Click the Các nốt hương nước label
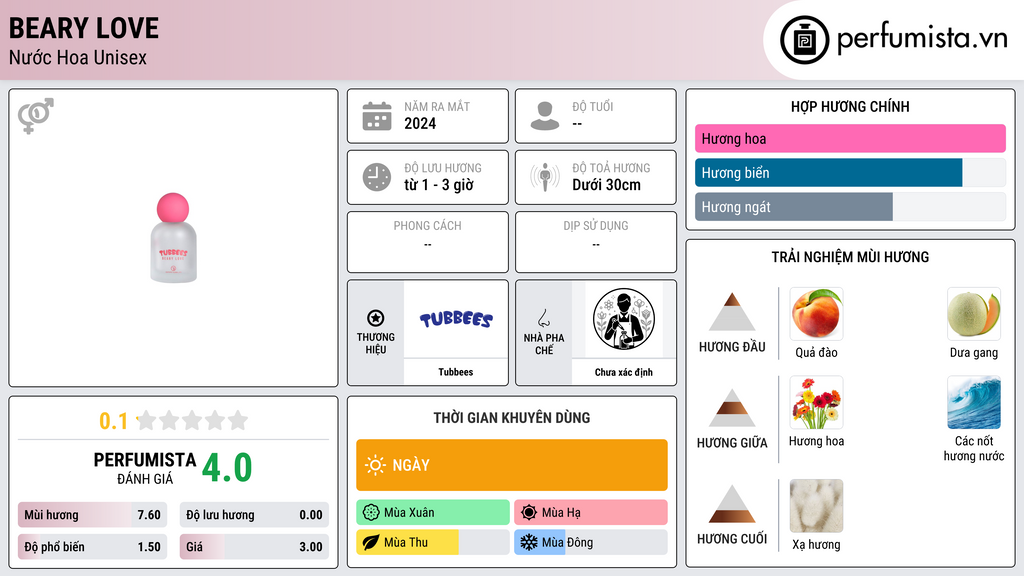Image resolution: width=1024 pixels, height=576 pixels. (974, 448)
